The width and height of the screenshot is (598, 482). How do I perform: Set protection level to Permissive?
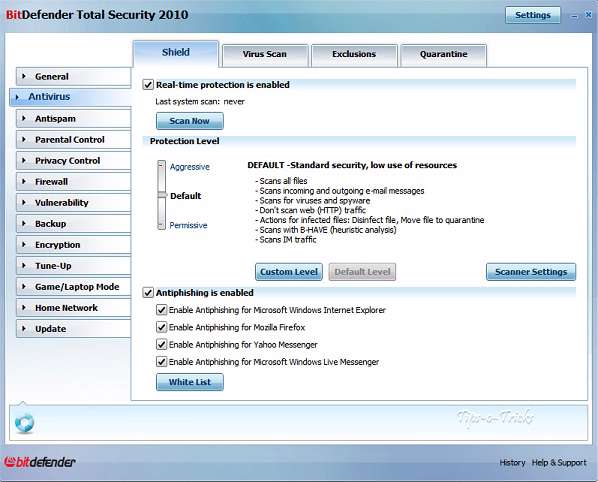coord(188,225)
